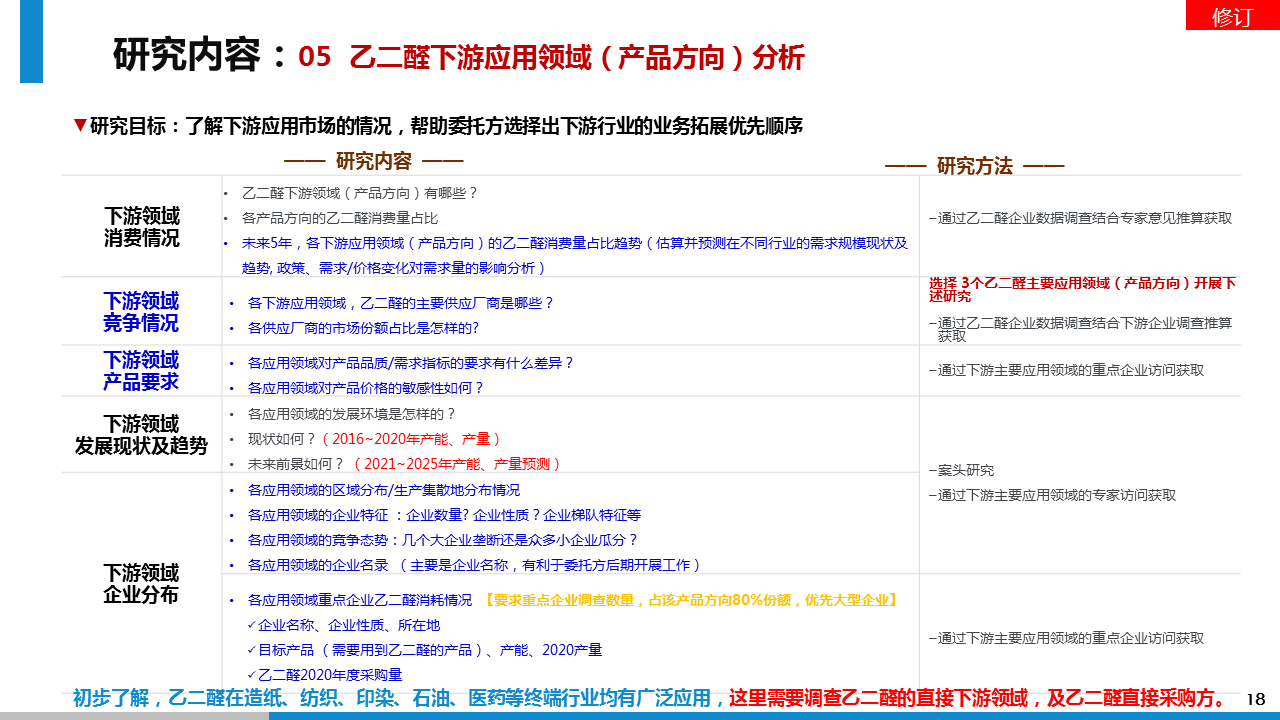Screen dimensions: 1280x720
Task: Click the 下游领域发展现状及趋势 row label
Action: 141,435
